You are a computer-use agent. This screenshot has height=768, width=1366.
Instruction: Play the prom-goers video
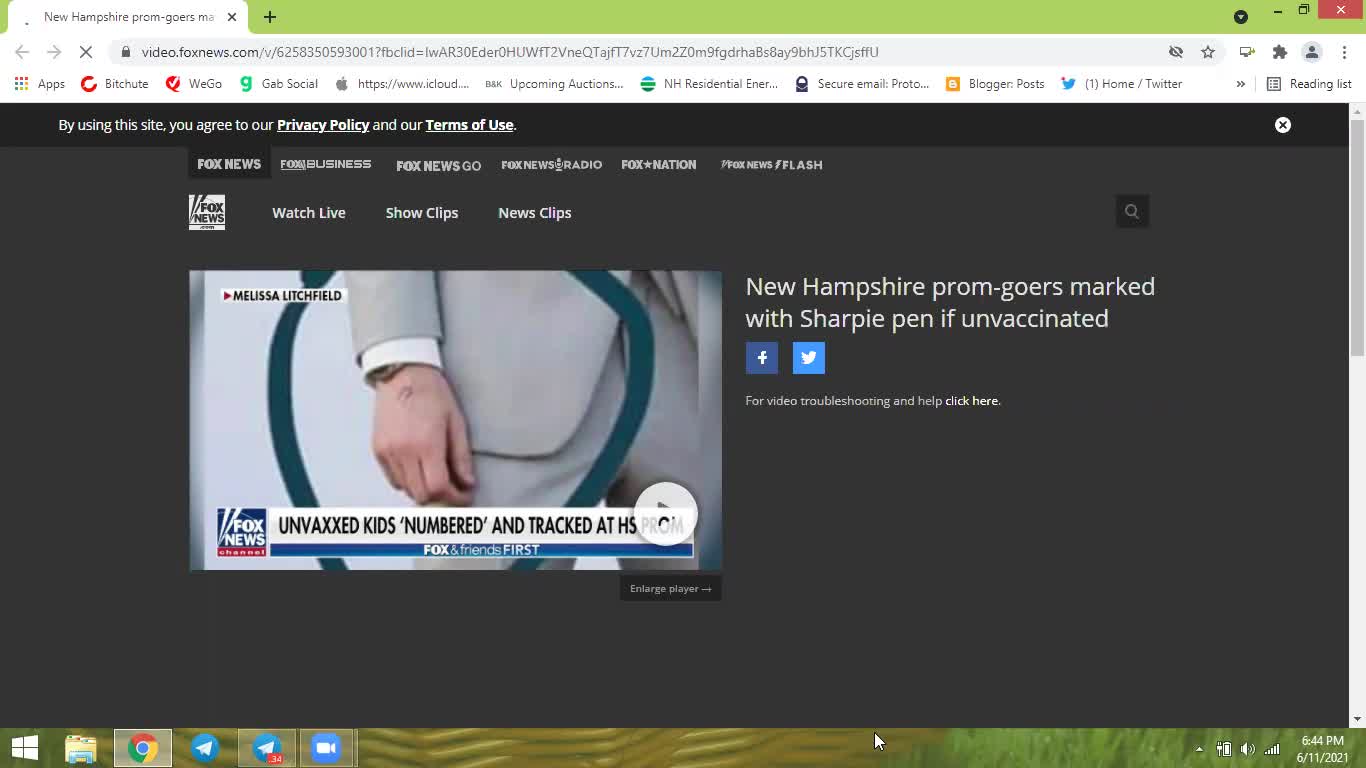click(x=666, y=513)
